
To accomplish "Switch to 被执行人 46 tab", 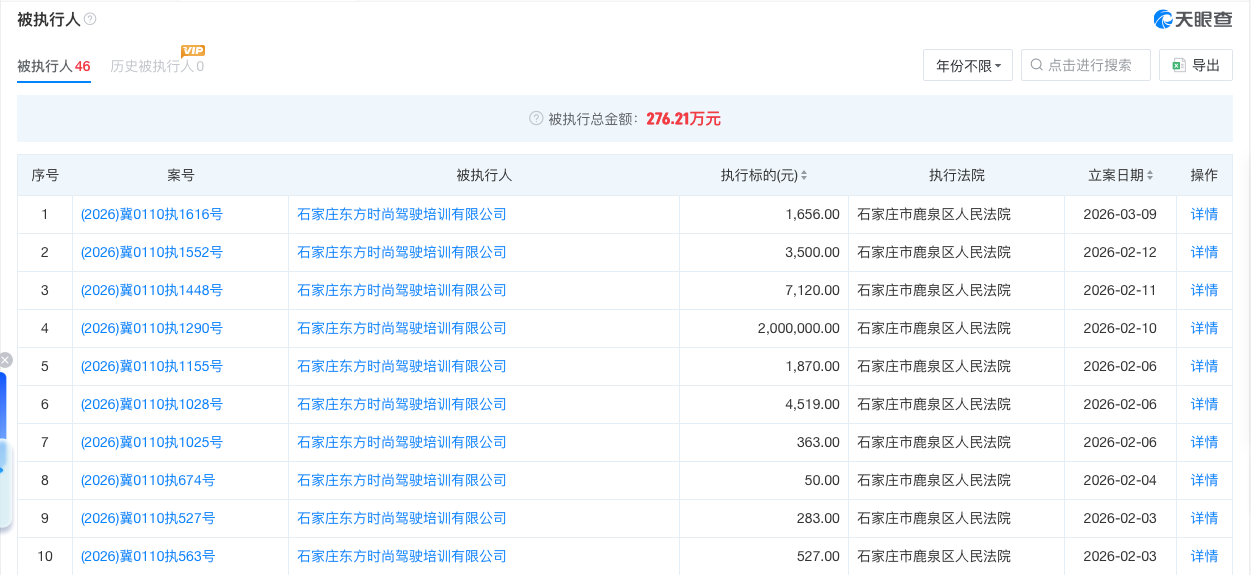I will click(x=53, y=66).
